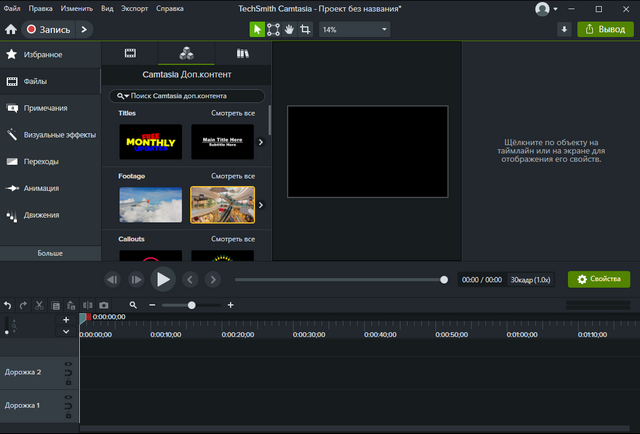
Task: Select the Pan hand tool
Action: click(x=289, y=29)
